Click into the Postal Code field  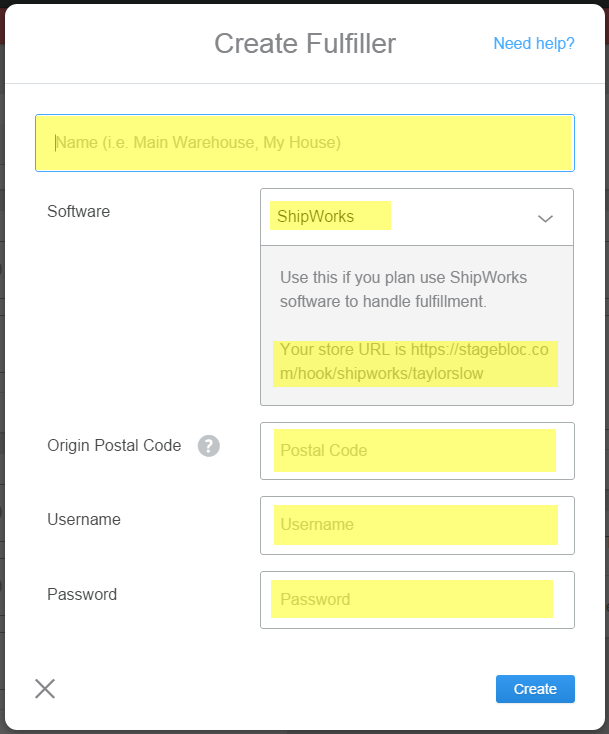[x=417, y=451]
